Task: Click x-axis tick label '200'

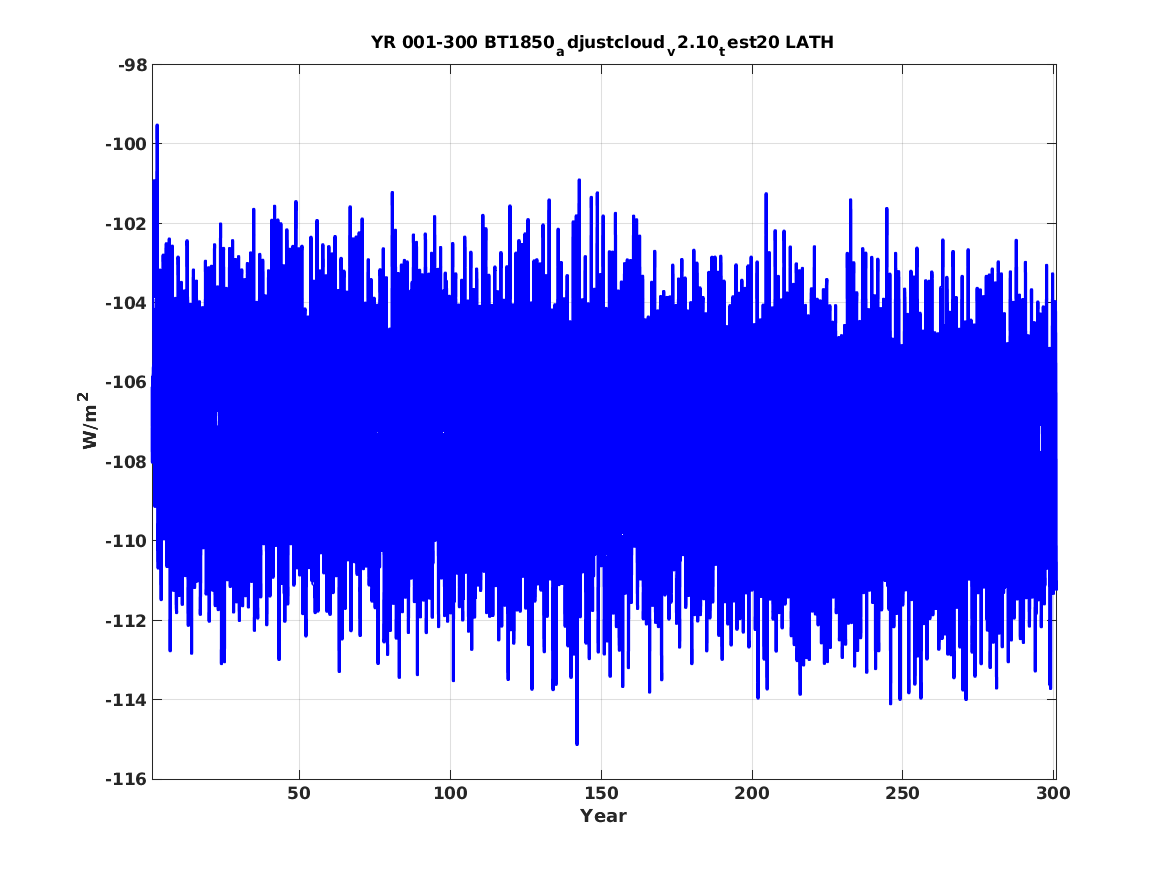Action: 752,793
